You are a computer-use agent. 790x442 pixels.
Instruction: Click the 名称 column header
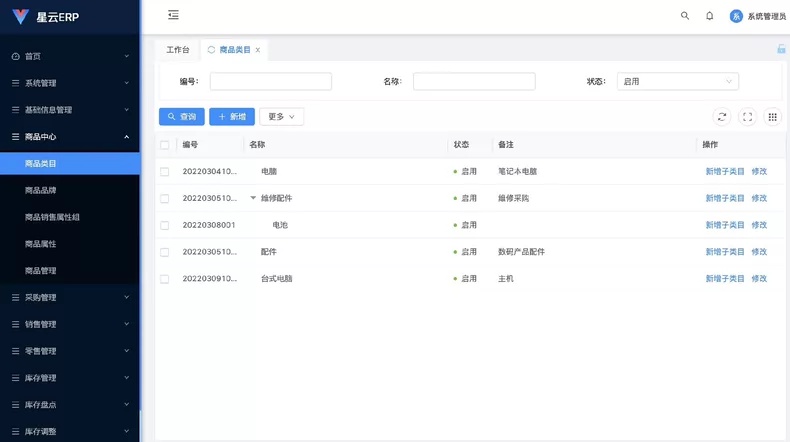pyautogui.click(x=257, y=145)
